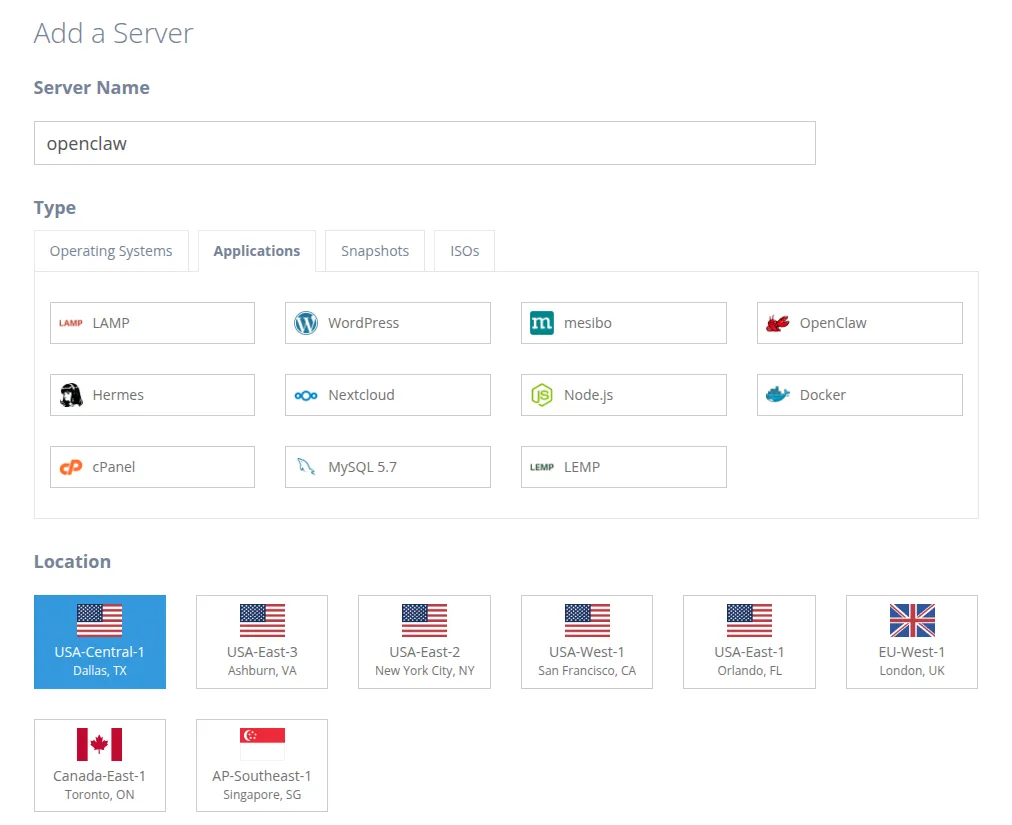The height and width of the screenshot is (825, 1012).
Task: Choose the Docker application label
Action: pyautogui.click(x=822, y=394)
